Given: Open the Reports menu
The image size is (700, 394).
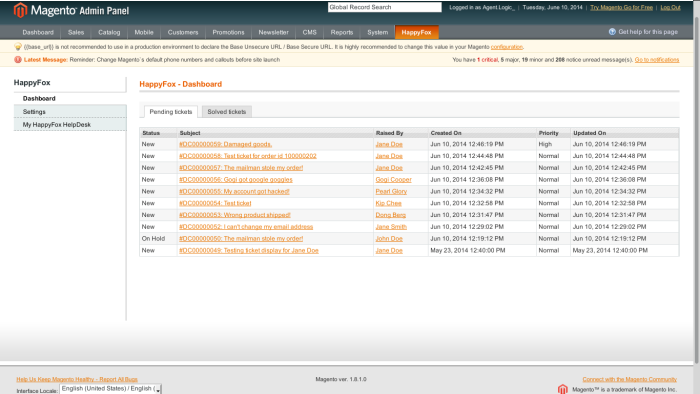Looking at the screenshot, I should [x=342, y=32].
